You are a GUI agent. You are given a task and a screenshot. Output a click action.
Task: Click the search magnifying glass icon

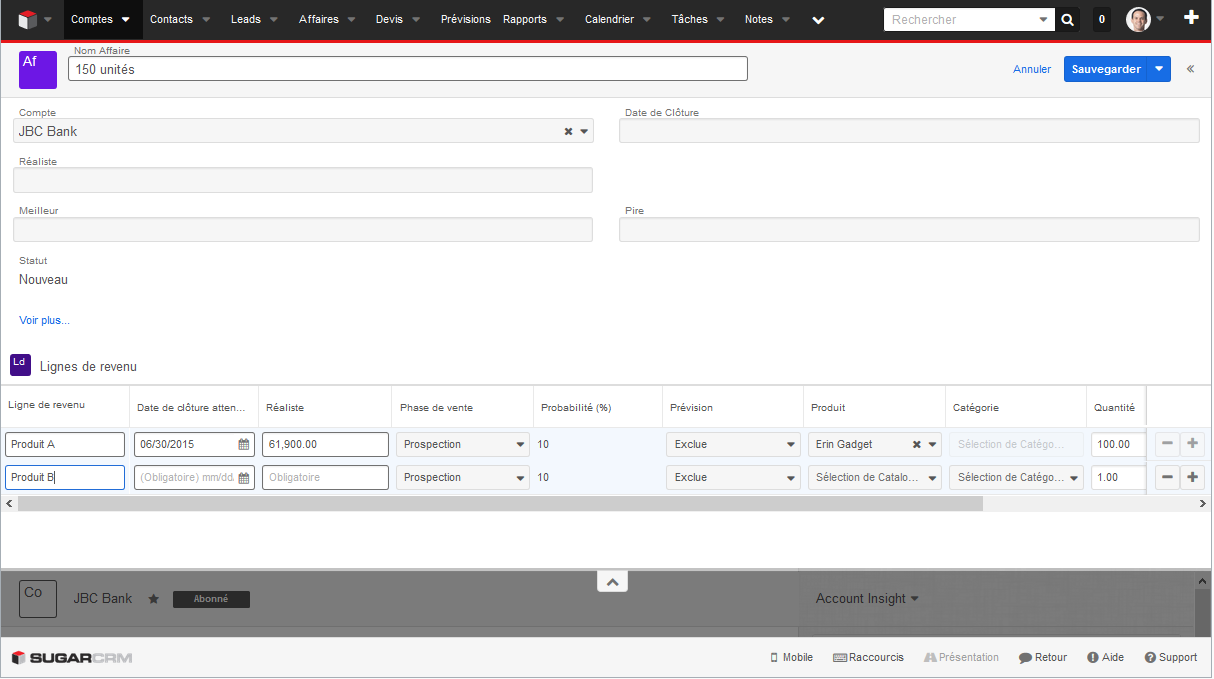(1068, 19)
